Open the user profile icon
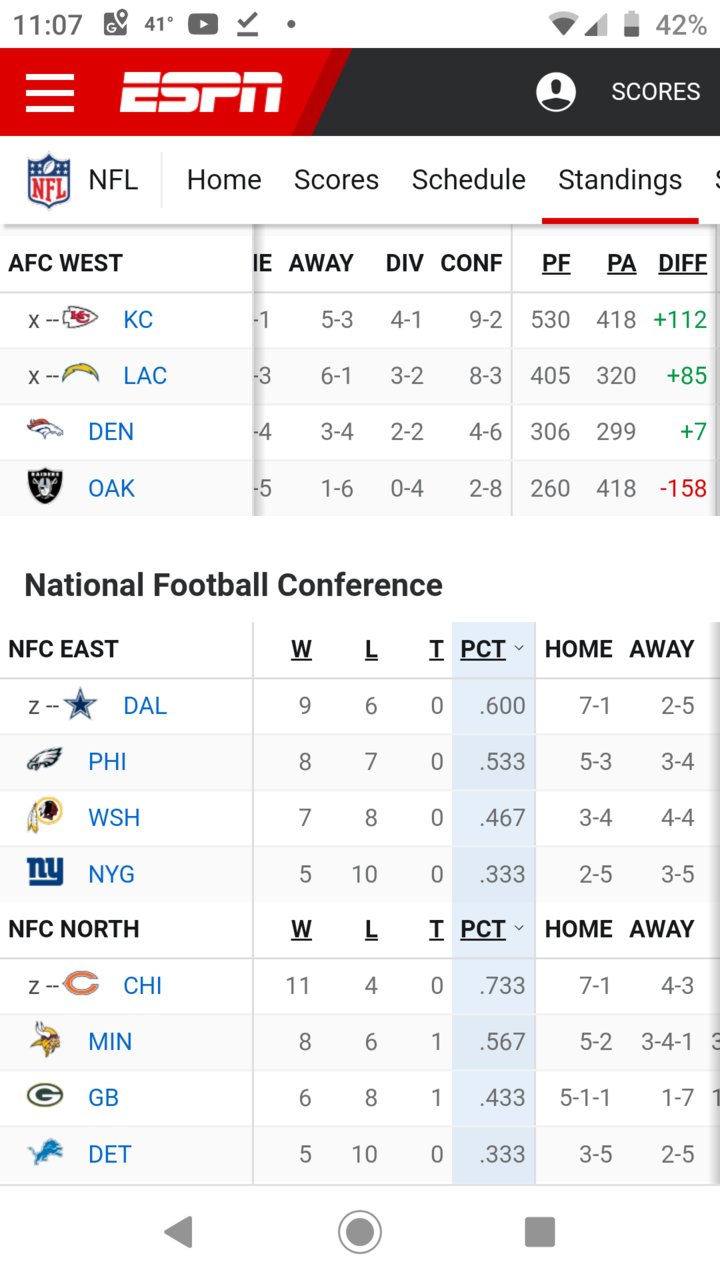The width and height of the screenshot is (720, 1280). click(x=556, y=92)
